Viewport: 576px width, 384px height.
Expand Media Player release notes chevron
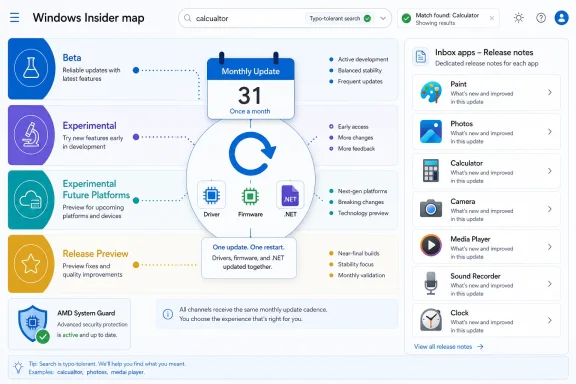coord(550,247)
